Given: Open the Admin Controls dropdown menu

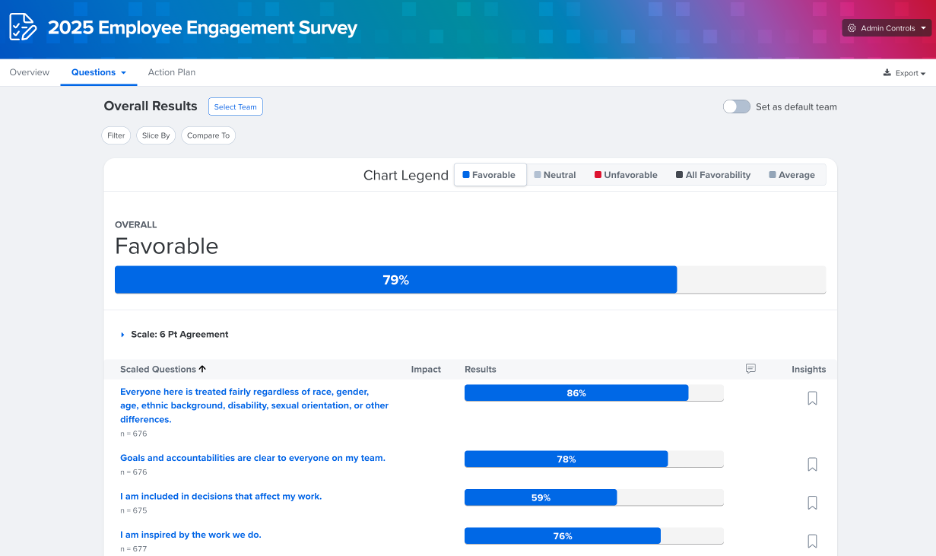Looking at the screenshot, I should tap(886, 28).
